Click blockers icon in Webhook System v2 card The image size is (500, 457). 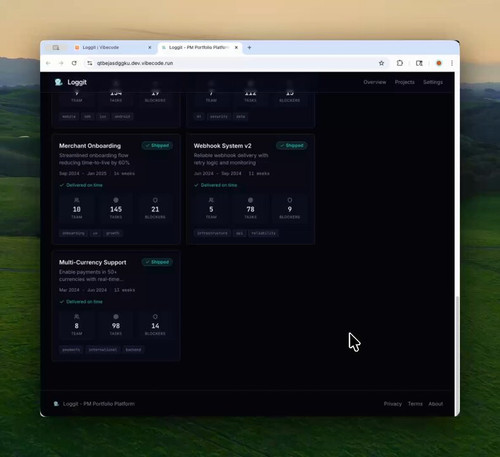coord(290,200)
